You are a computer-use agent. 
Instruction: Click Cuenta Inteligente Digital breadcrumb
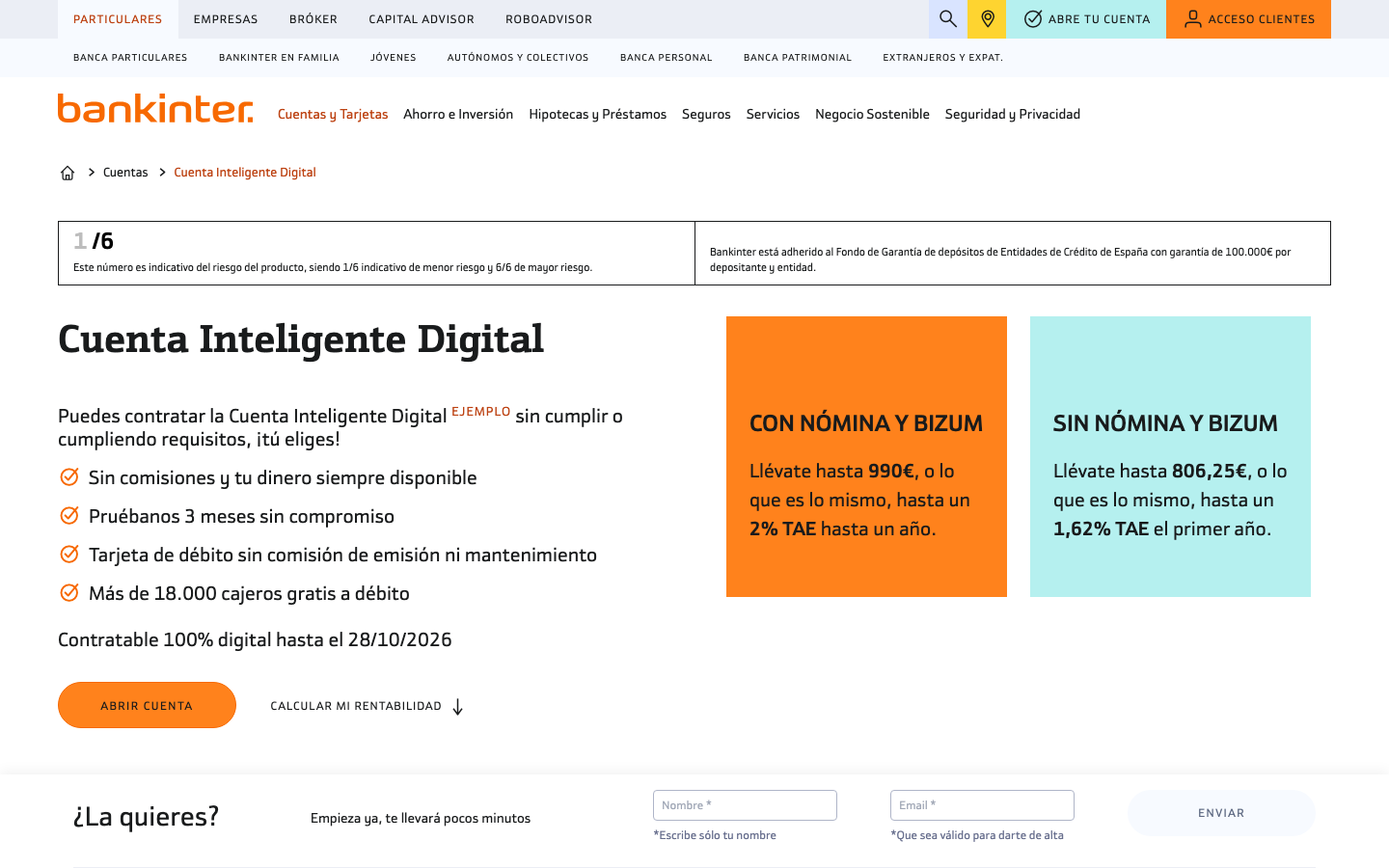tap(245, 173)
